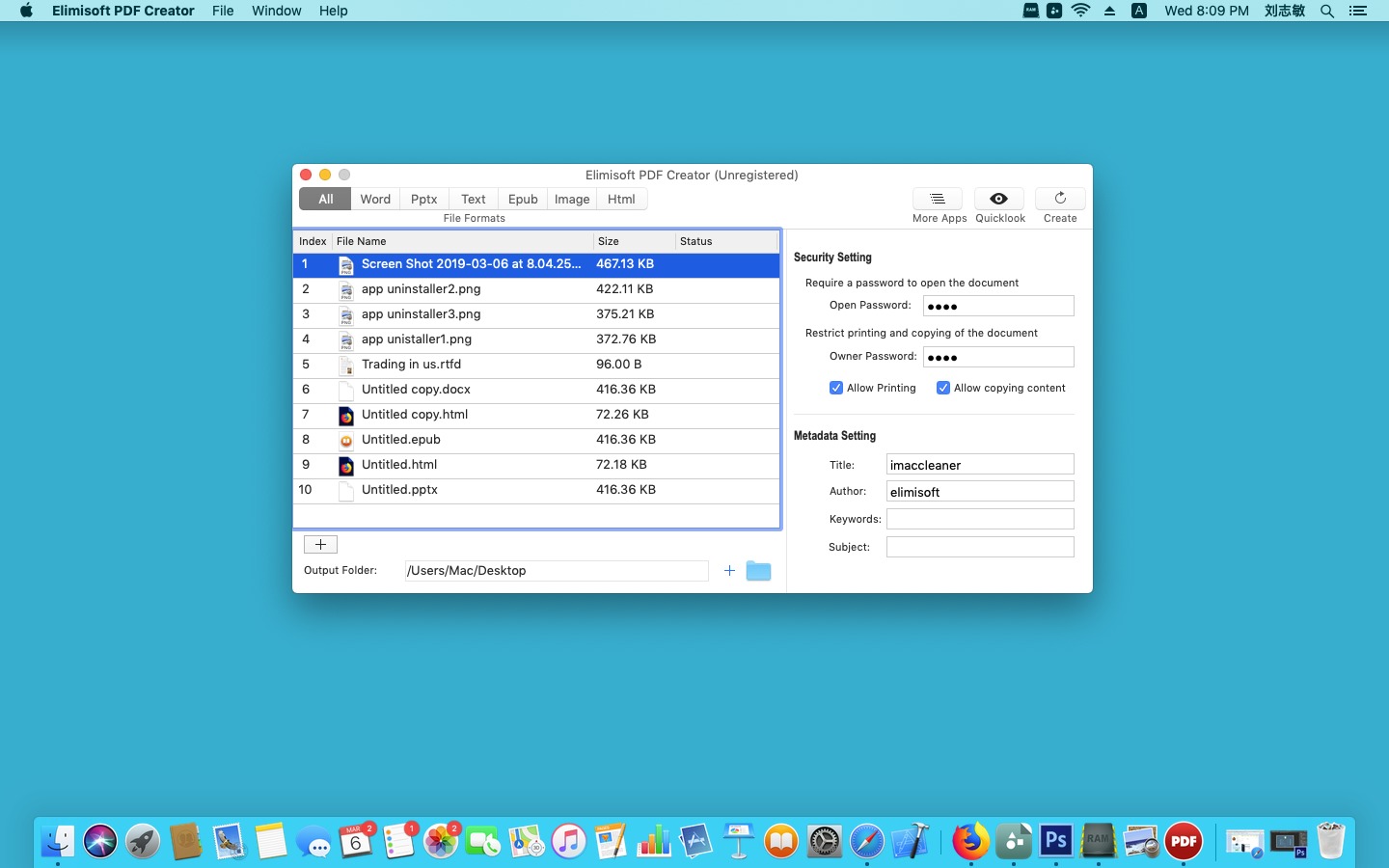Launch Siri from the dock
Viewport: 1389px width, 868px height.
point(100,841)
